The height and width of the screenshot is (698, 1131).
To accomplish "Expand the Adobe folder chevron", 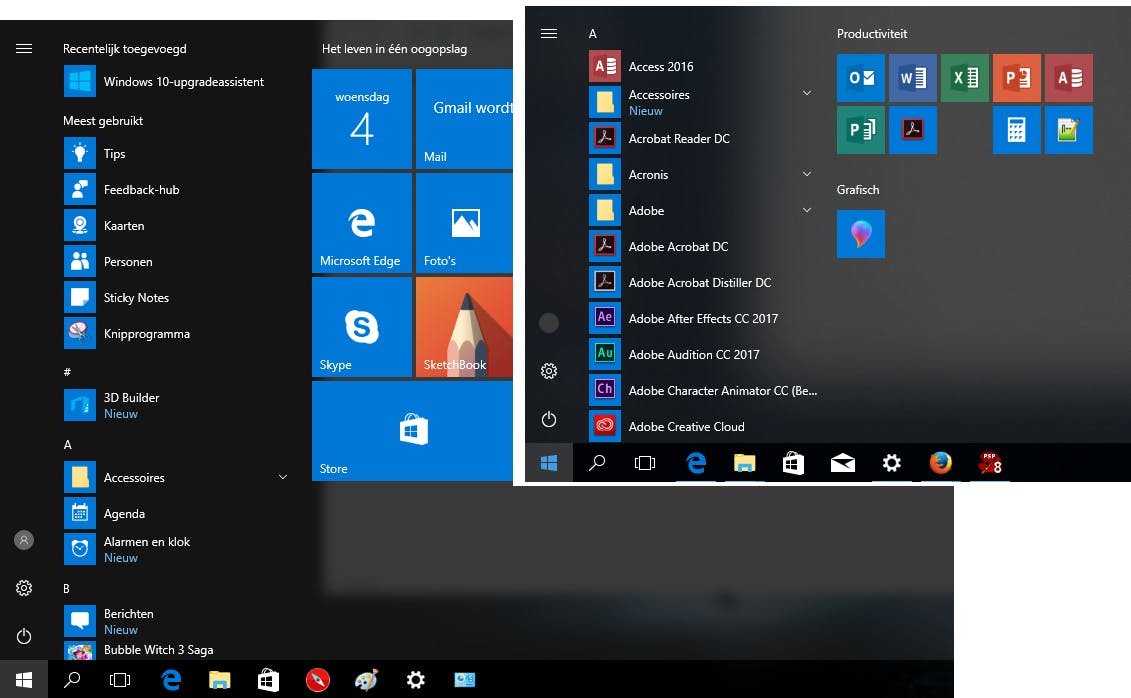I will (x=806, y=211).
